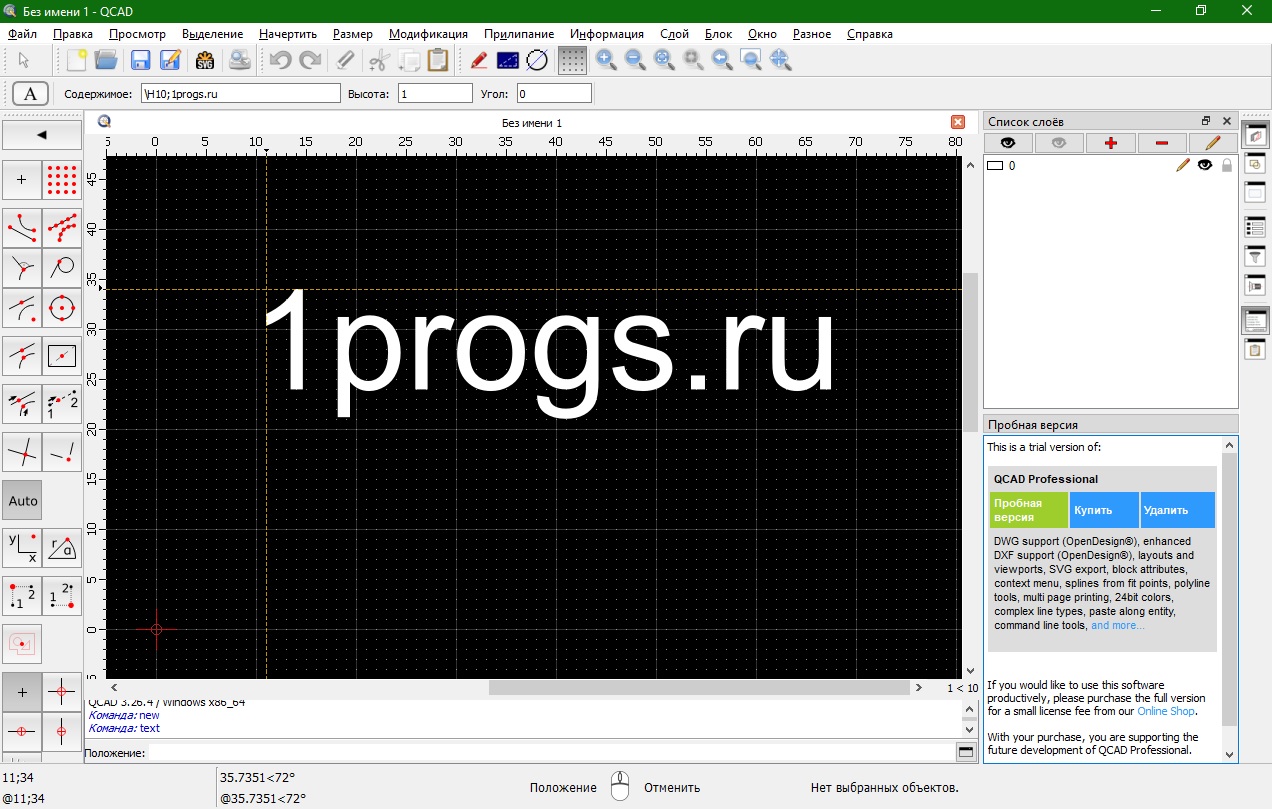Image resolution: width=1272 pixels, height=809 pixels.
Task: Open the Правка menu
Action: [x=73, y=34]
